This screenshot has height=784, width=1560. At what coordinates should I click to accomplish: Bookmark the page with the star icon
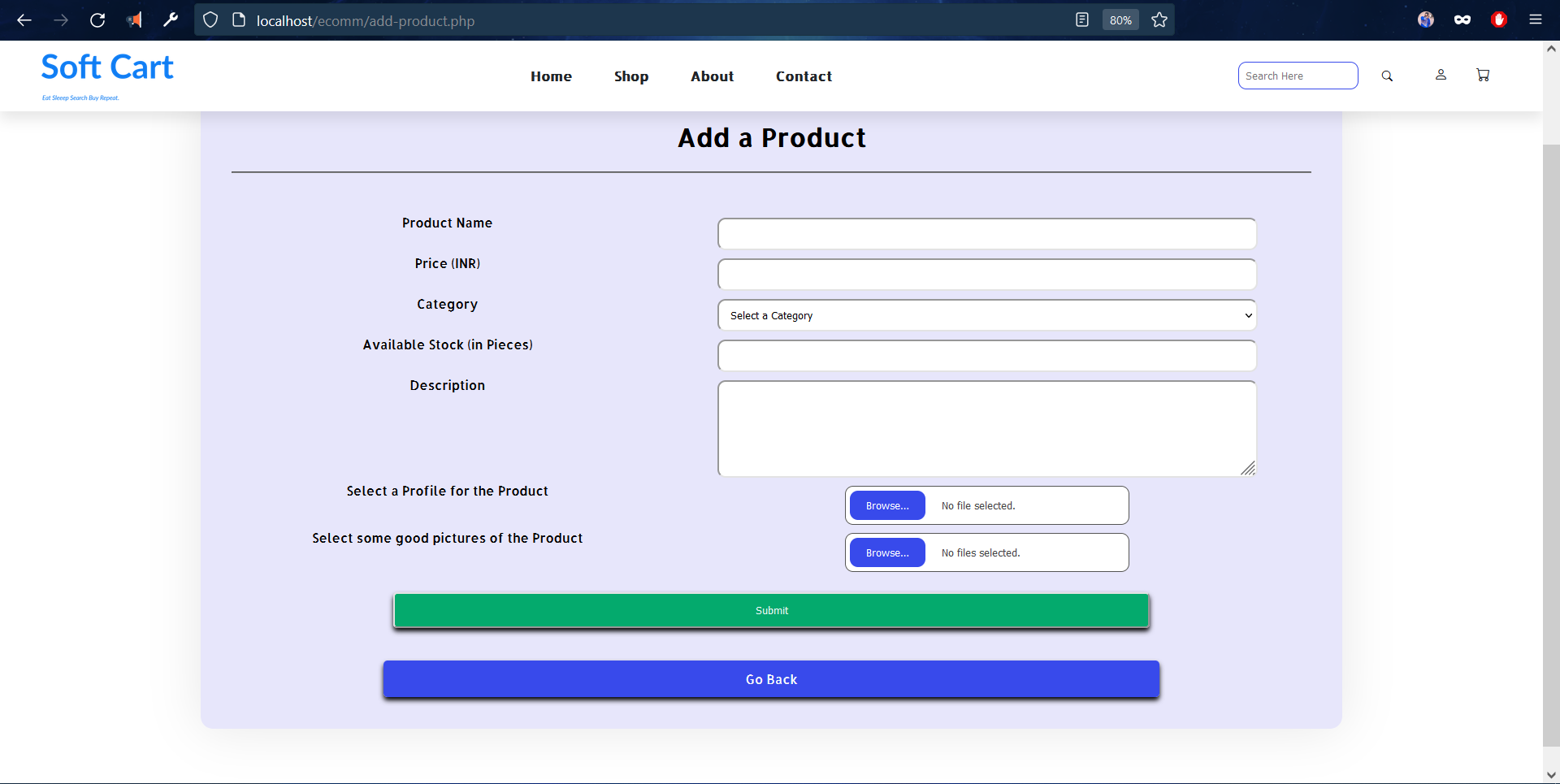(x=1159, y=19)
